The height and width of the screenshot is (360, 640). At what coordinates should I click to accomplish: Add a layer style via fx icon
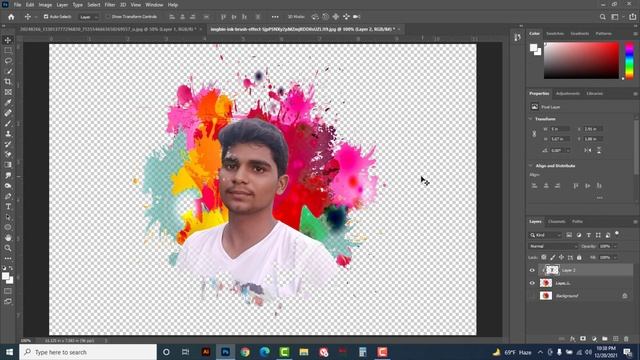pyautogui.click(x=572, y=339)
